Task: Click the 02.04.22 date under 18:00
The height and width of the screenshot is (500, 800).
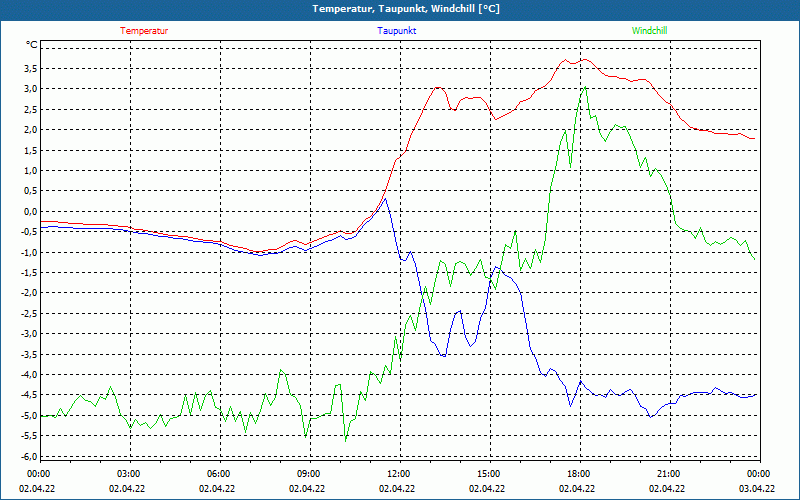Action: (x=577, y=489)
